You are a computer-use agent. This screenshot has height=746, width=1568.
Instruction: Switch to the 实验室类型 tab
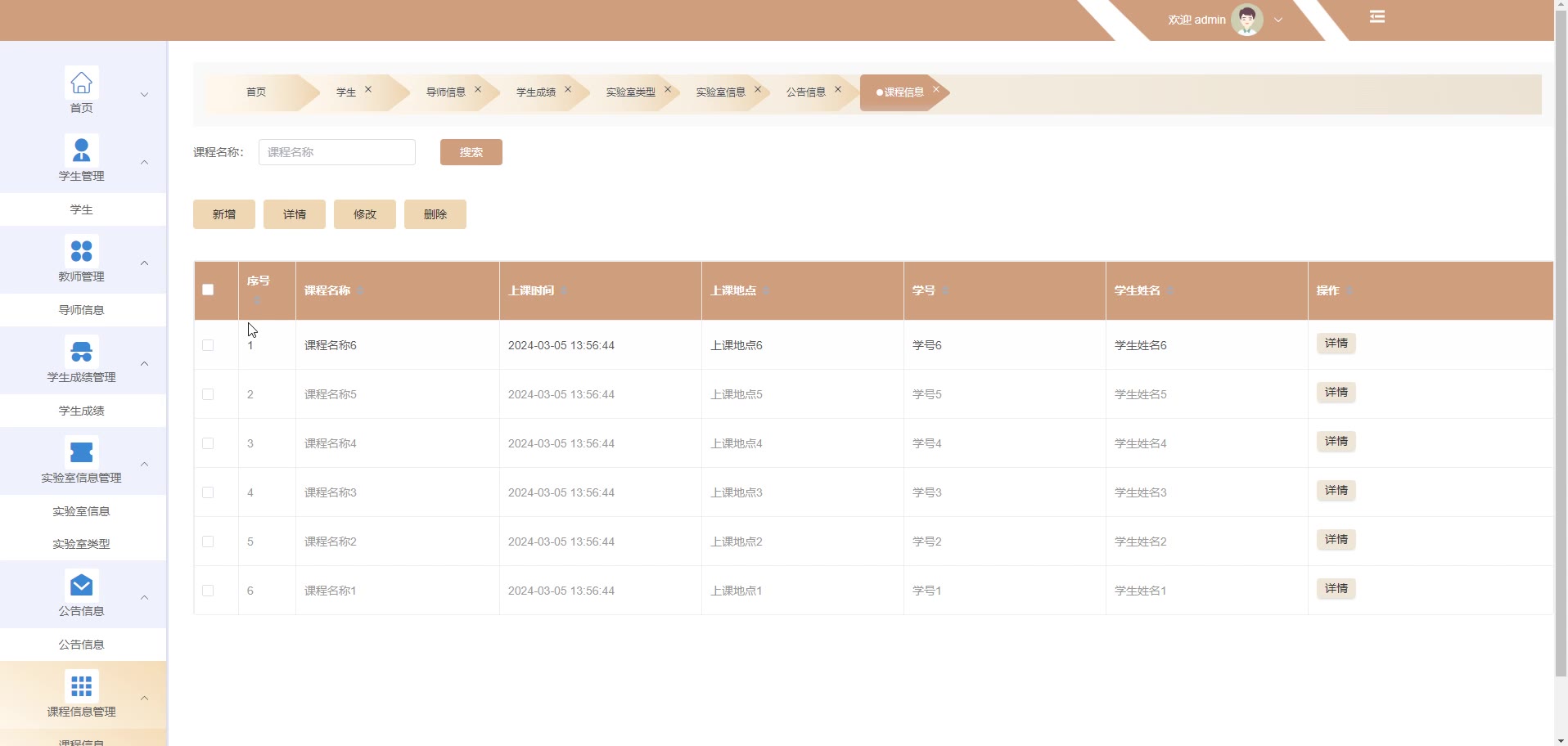pyautogui.click(x=631, y=92)
